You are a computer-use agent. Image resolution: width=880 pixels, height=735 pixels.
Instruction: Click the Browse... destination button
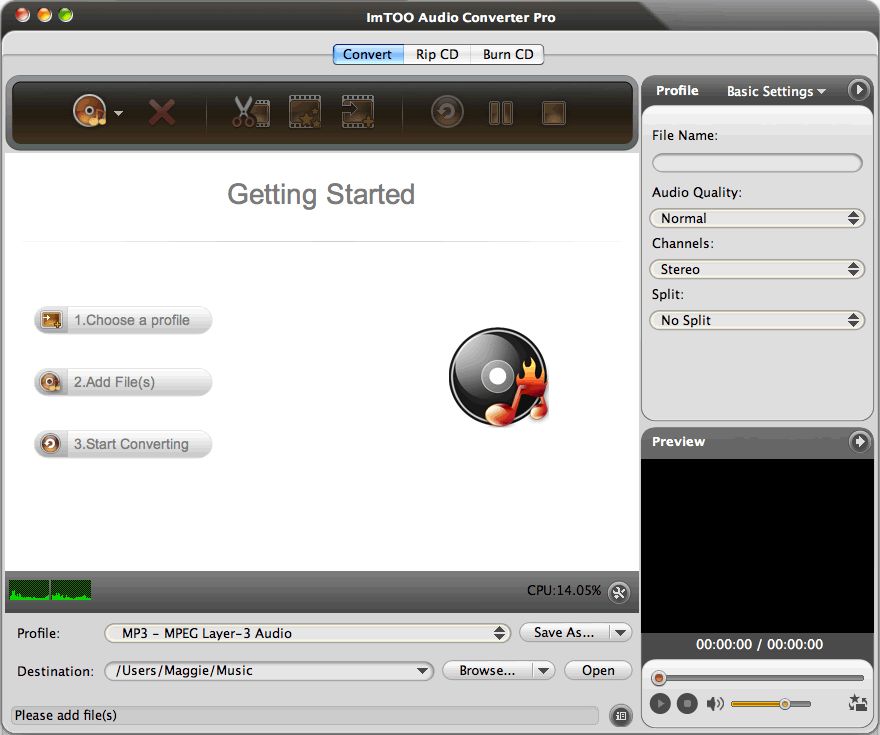487,671
